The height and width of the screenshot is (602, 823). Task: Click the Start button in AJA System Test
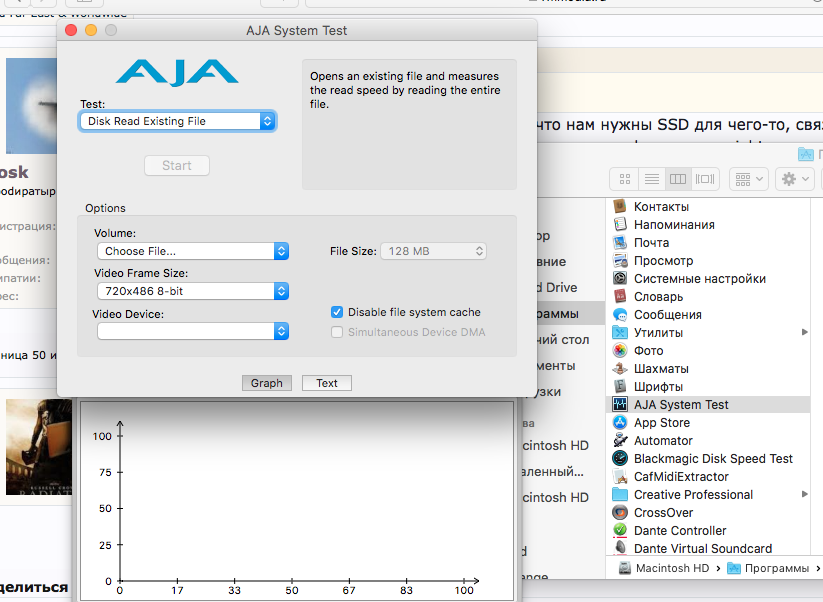click(x=177, y=165)
